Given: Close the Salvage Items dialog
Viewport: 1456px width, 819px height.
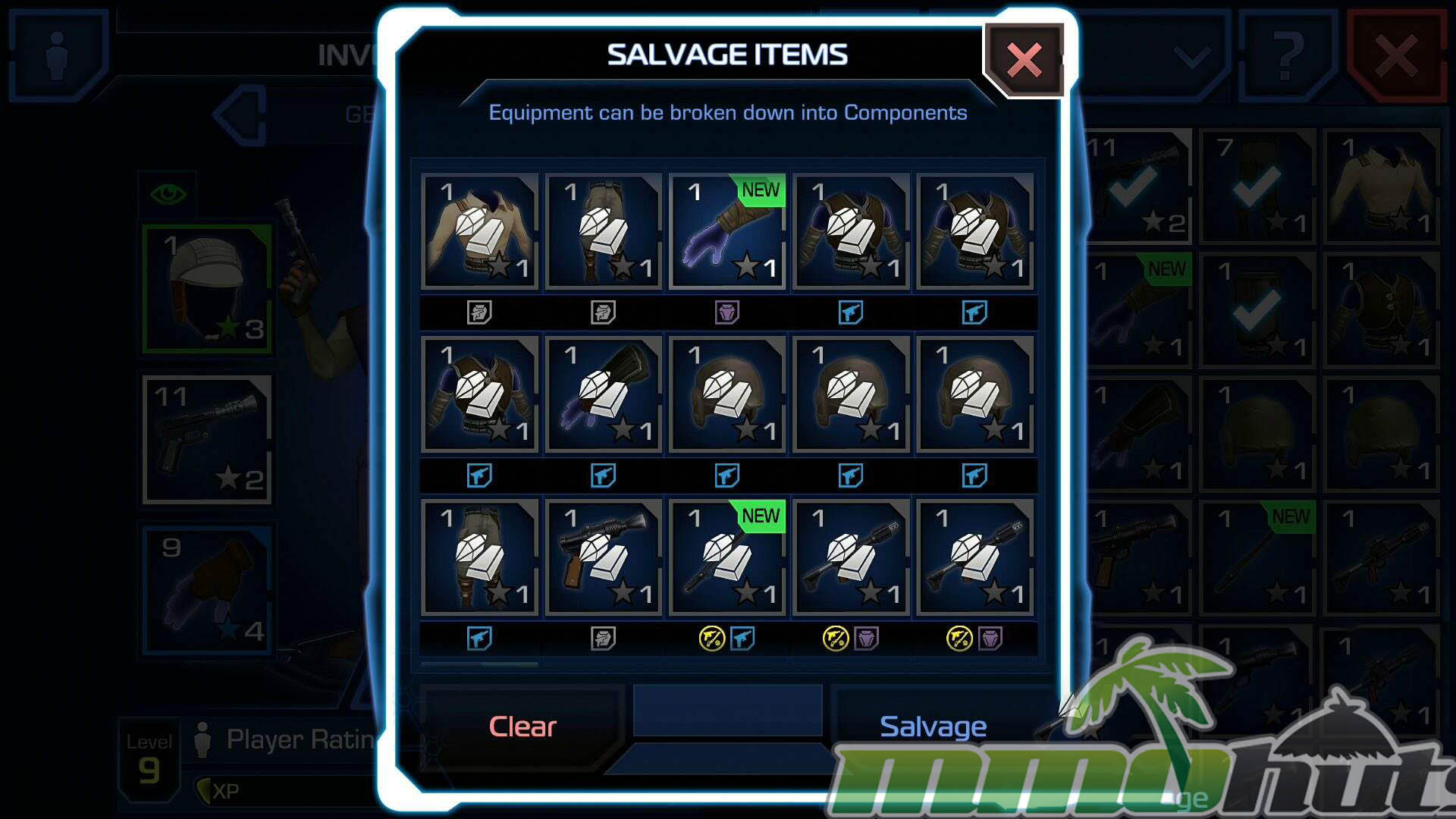Looking at the screenshot, I should tap(1024, 60).
